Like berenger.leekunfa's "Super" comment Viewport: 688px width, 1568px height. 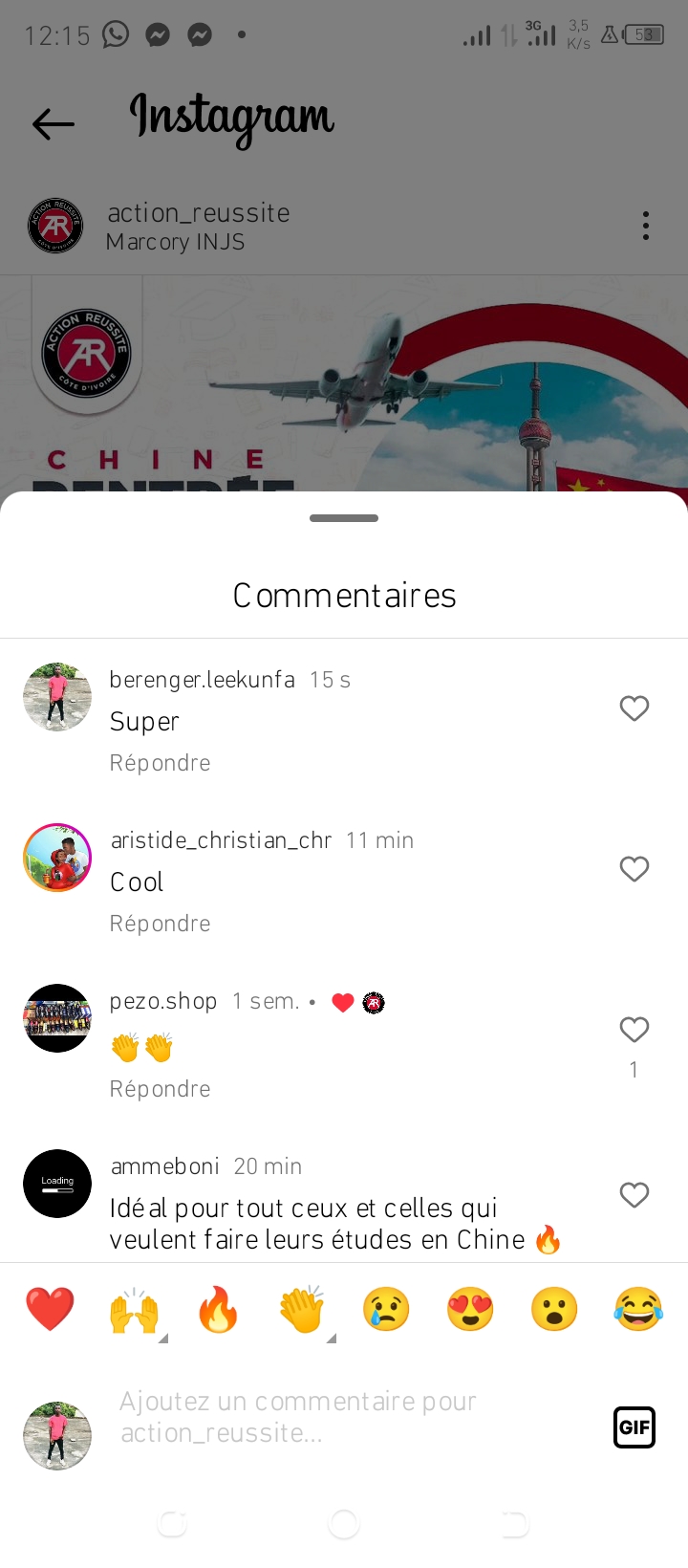tap(634, 708)
